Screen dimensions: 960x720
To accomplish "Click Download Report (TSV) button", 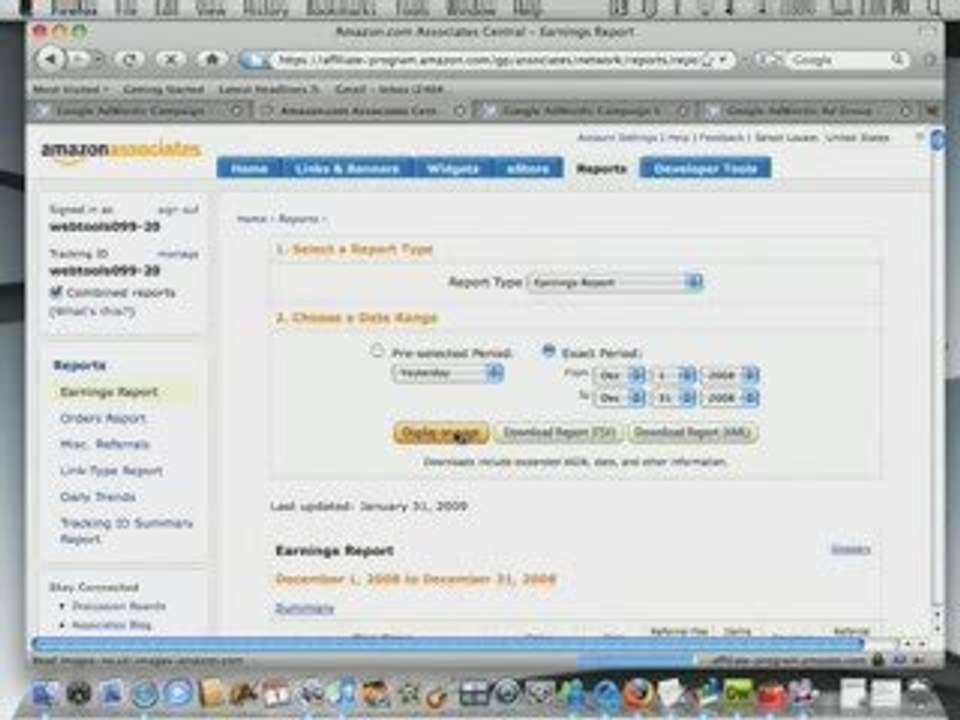I will tap(558, 432).
